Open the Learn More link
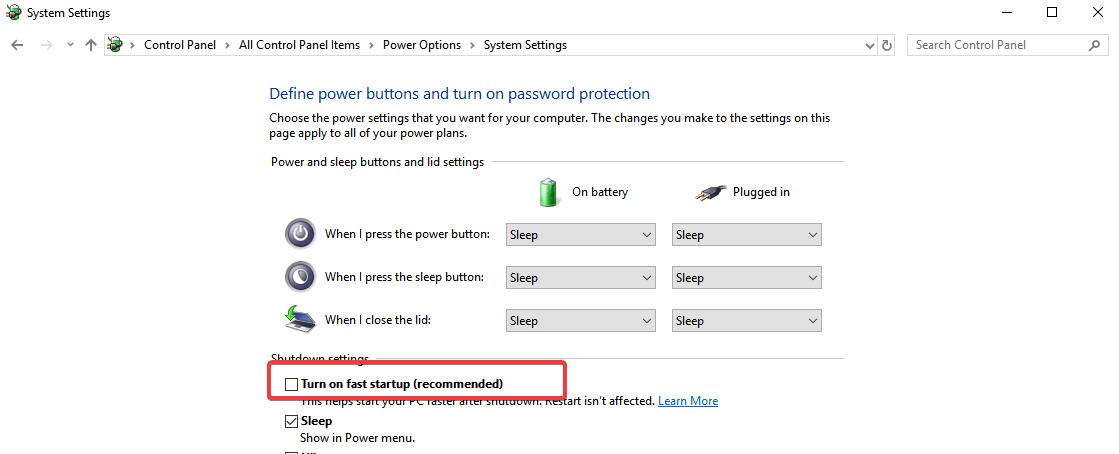Screen dimensions: 1119x454 (688, 401)
